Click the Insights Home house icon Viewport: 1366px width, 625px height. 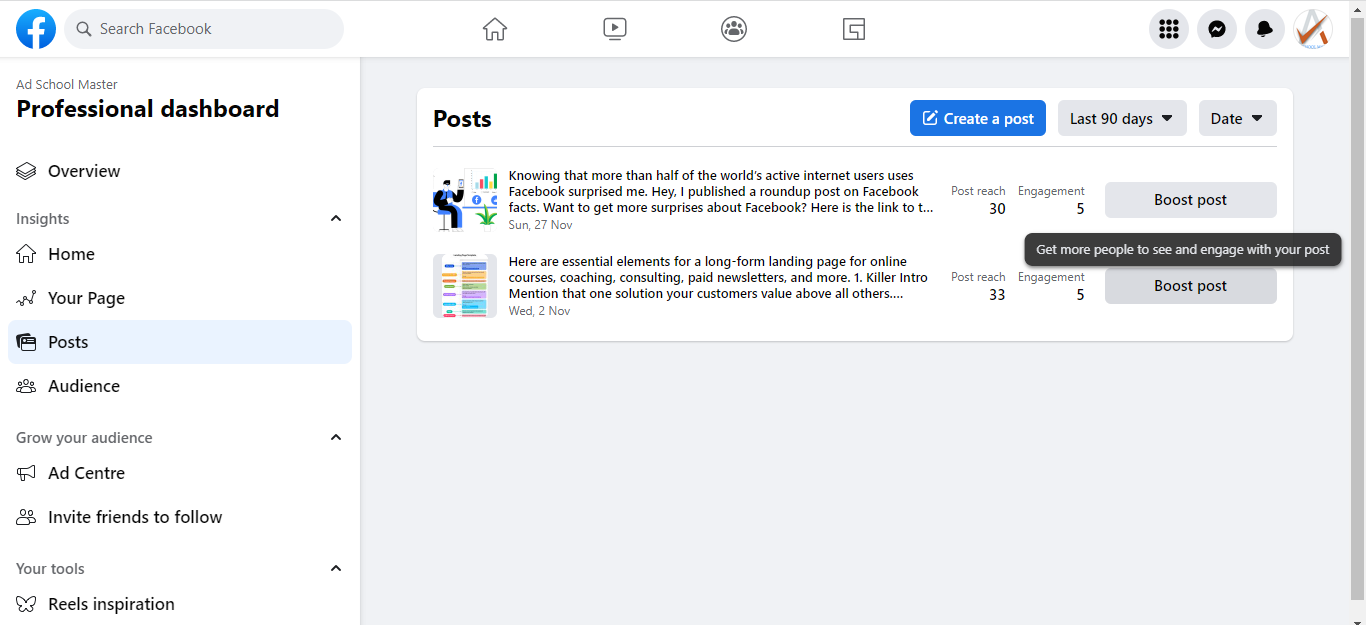click(26, 254)
